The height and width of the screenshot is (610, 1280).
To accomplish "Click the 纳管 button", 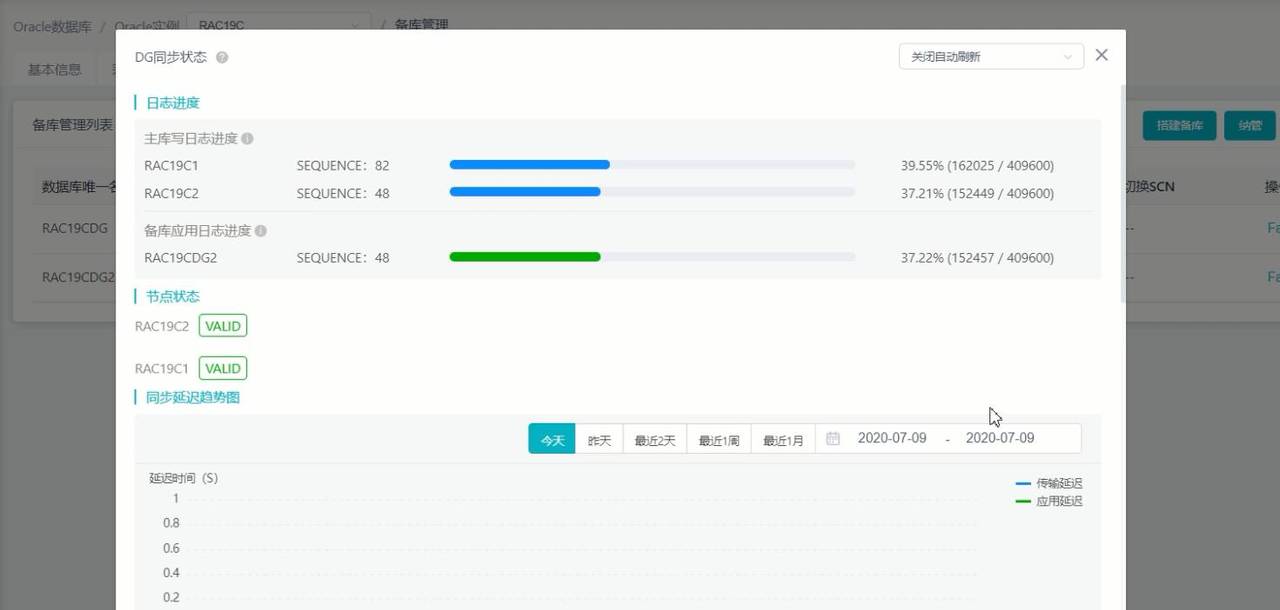I will 1248,125.
